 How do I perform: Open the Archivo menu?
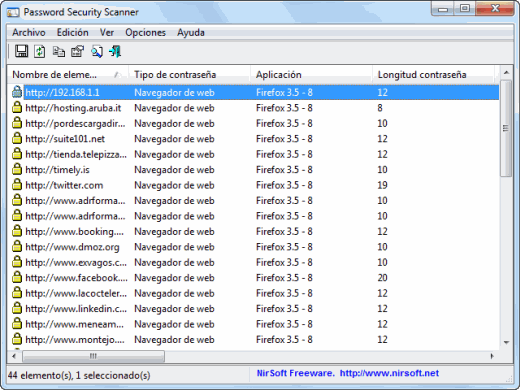tap(29, 32)
